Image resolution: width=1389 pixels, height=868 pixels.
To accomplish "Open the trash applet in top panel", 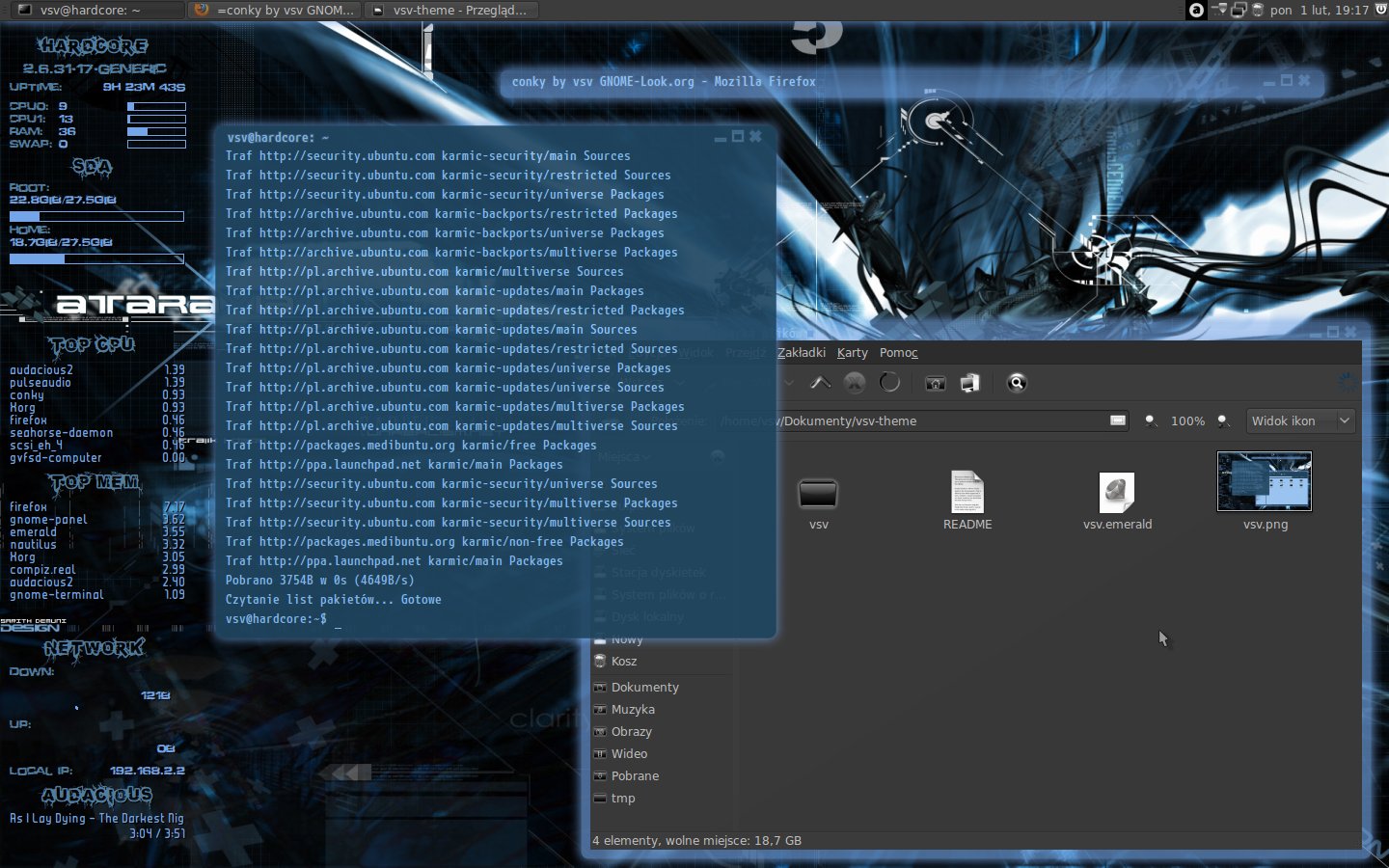I will 1258,10.
